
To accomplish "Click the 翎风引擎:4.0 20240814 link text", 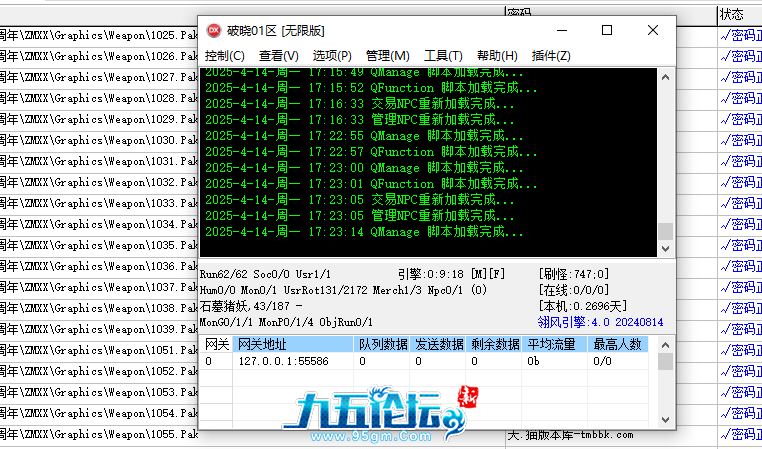I will click(600, 322).
